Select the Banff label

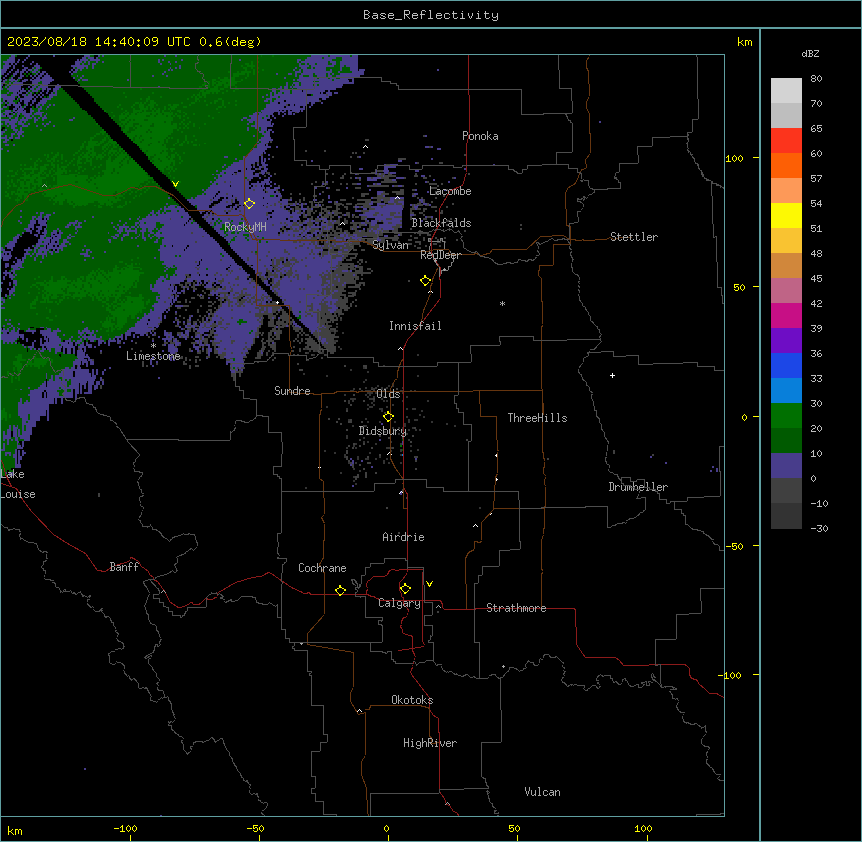click(124, 567)
